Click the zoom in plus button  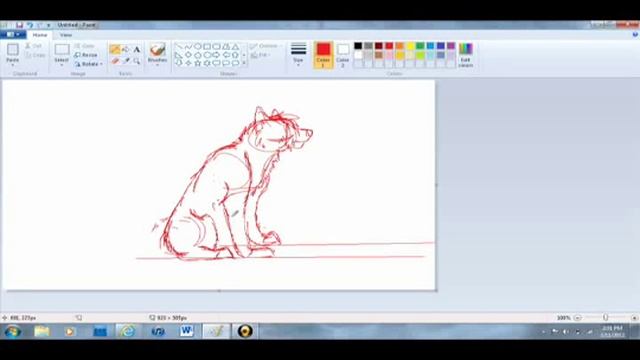pos(634,318)
